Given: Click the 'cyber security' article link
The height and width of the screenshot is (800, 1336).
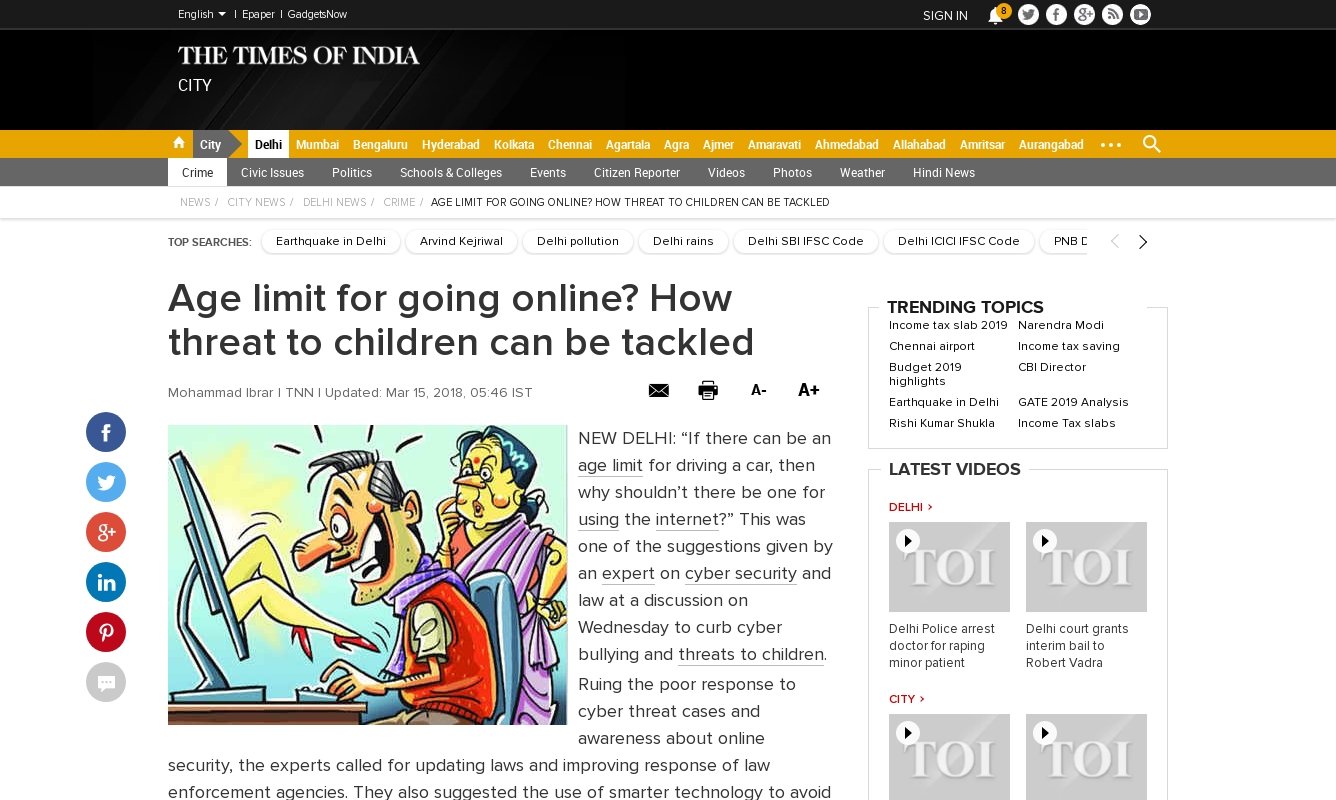Looking at the screenshot, I should [740, 574].
